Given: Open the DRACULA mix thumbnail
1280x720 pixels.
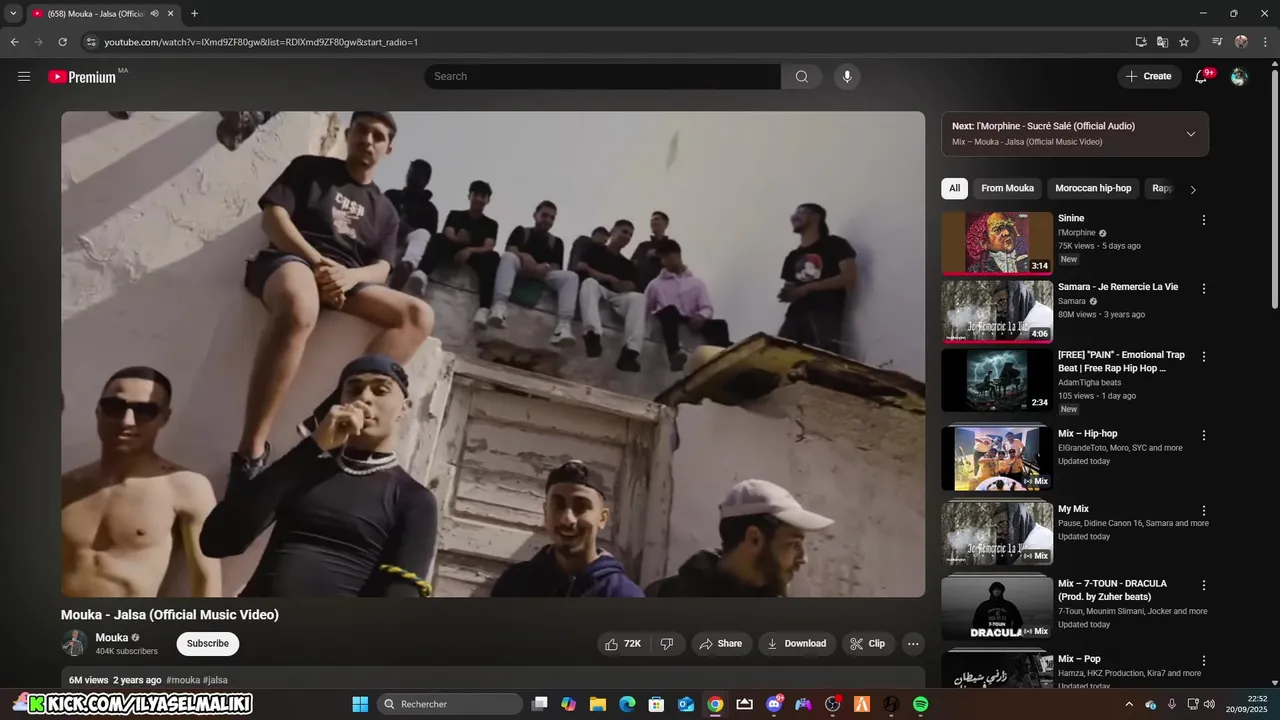Looking at the screenshot, I should pyautogui.click(x=997, y=608).
